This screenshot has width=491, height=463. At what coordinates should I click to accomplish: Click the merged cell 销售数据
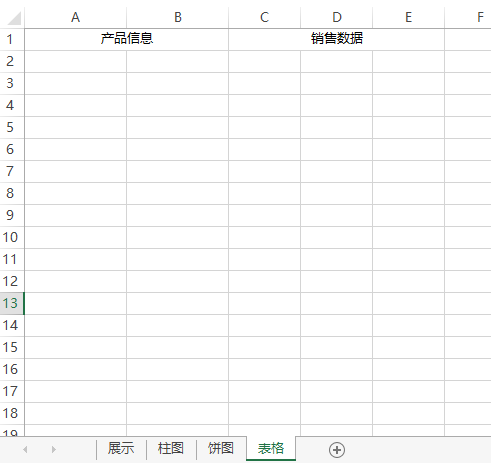pyautogui.click(x=337, y=39)
